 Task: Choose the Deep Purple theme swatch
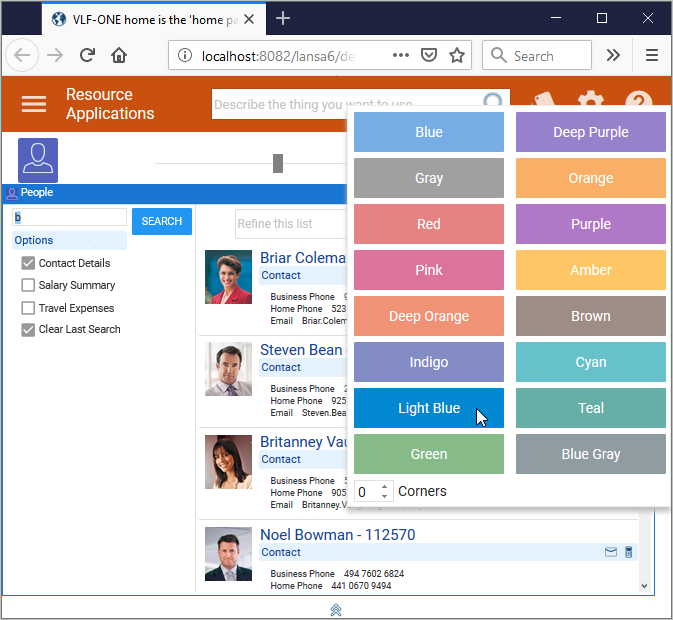coord(591,132)
